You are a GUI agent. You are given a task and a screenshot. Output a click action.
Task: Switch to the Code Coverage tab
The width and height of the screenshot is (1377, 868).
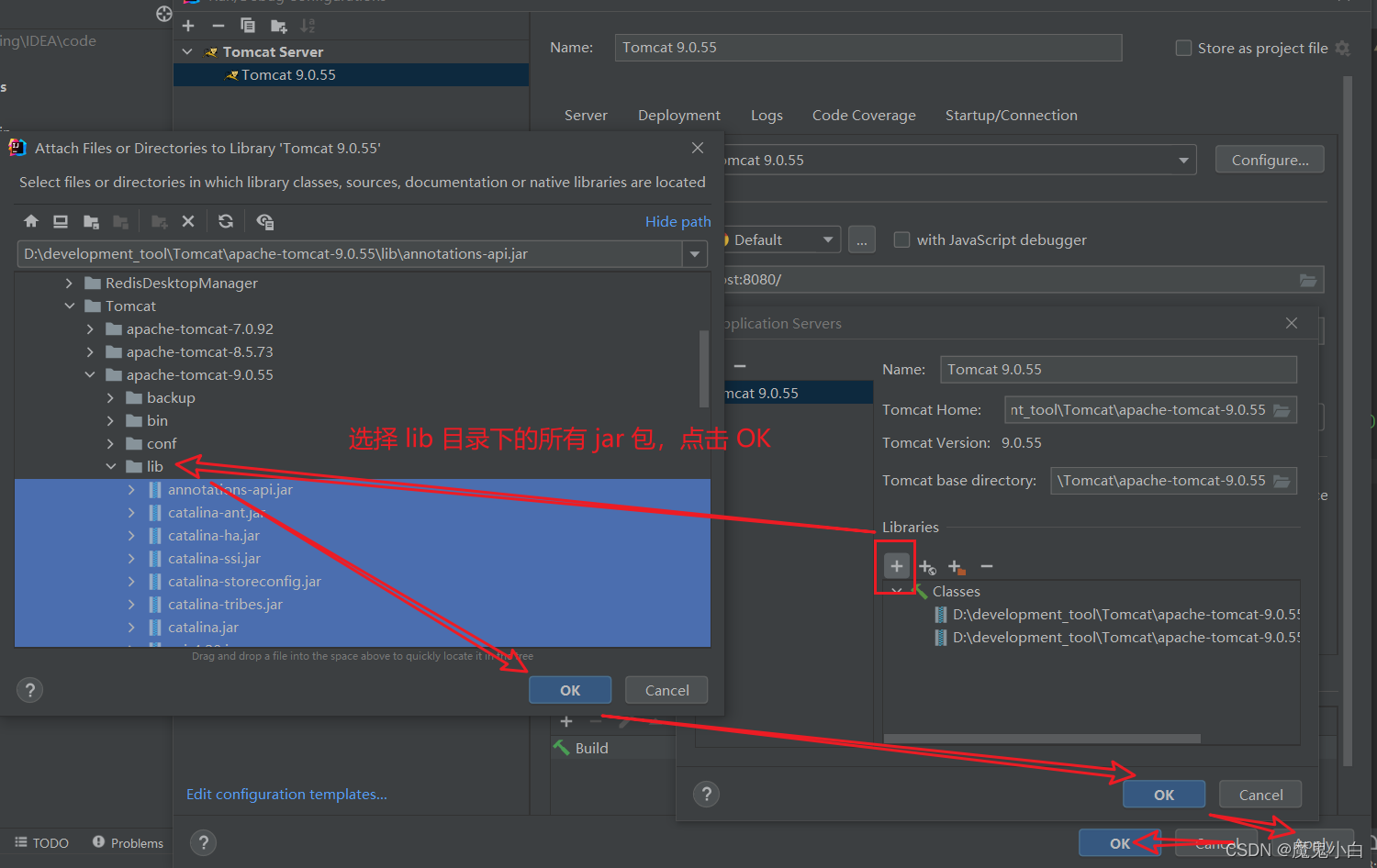864,116
